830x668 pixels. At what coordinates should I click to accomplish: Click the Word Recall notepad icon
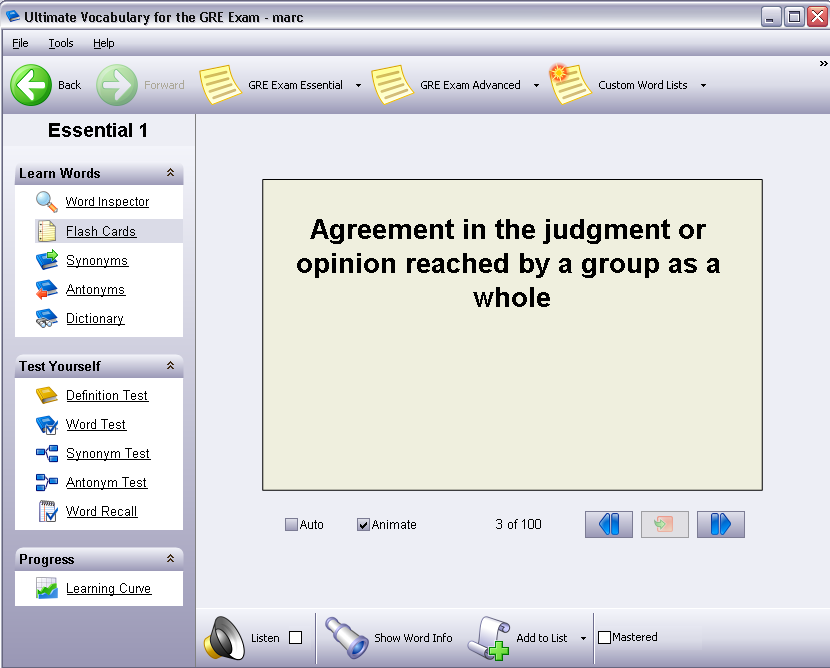(x=48, y=511)
